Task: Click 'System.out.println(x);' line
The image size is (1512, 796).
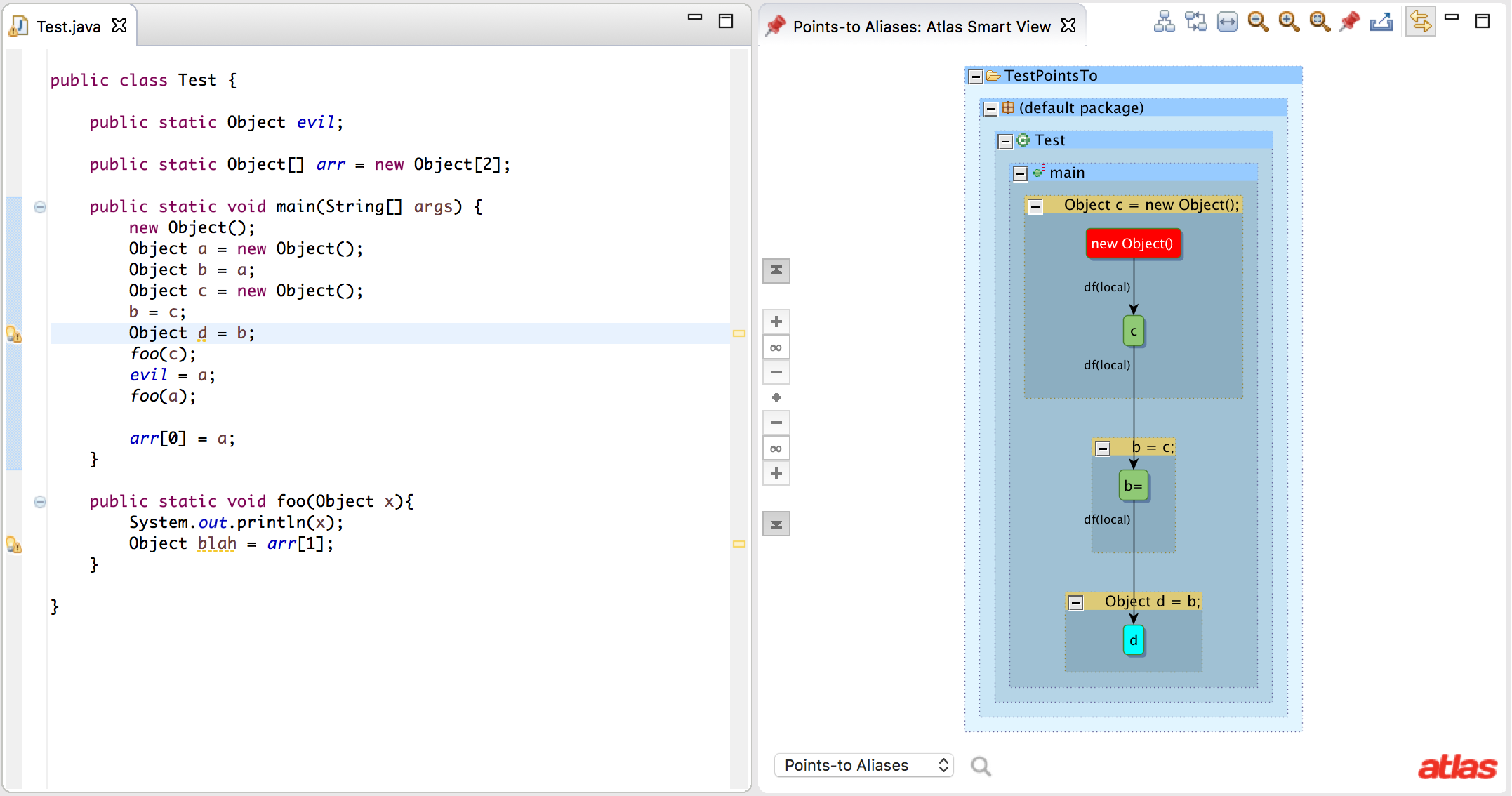Action: coord(237,522)
